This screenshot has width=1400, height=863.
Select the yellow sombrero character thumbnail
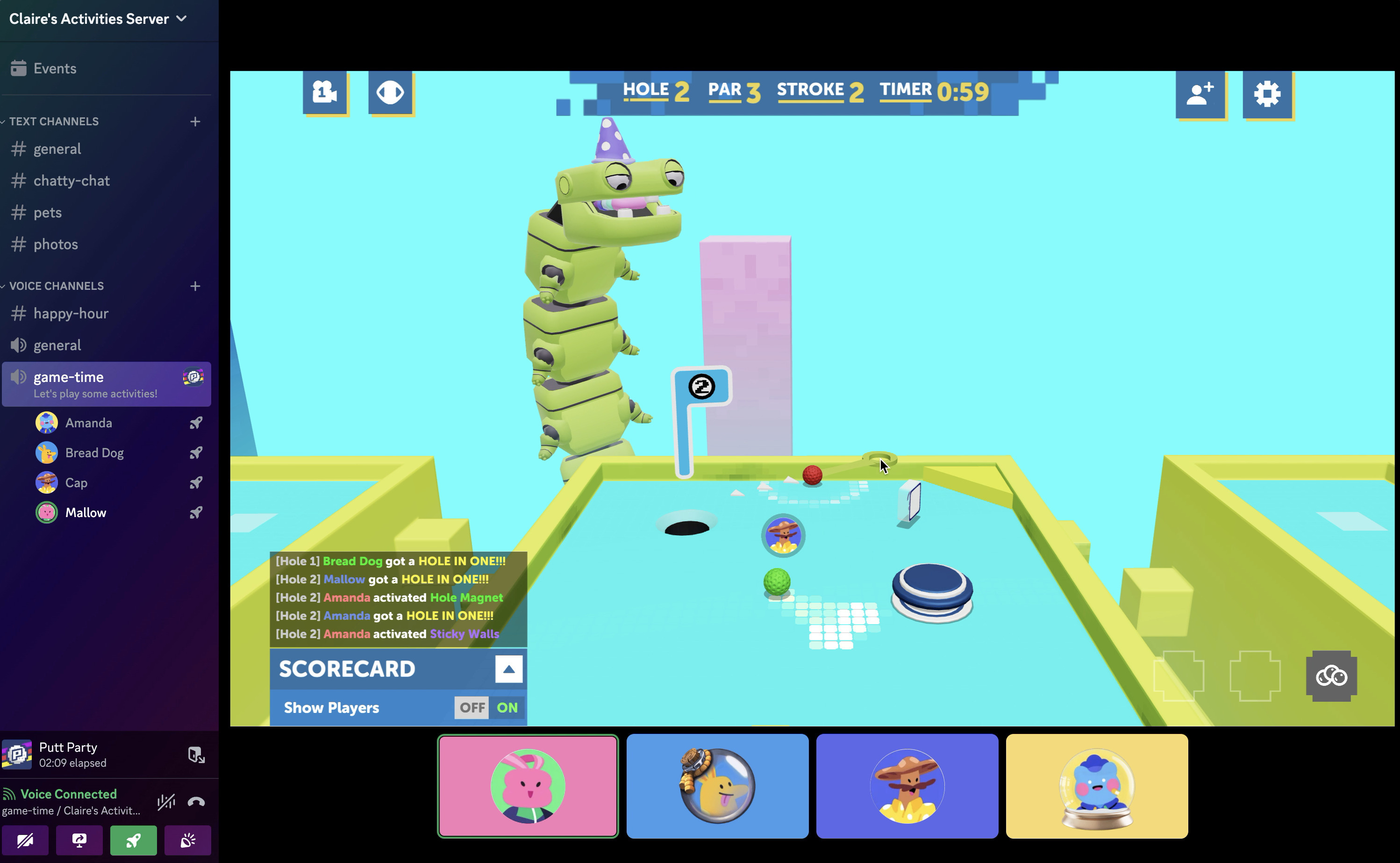(x=907, y=786)
